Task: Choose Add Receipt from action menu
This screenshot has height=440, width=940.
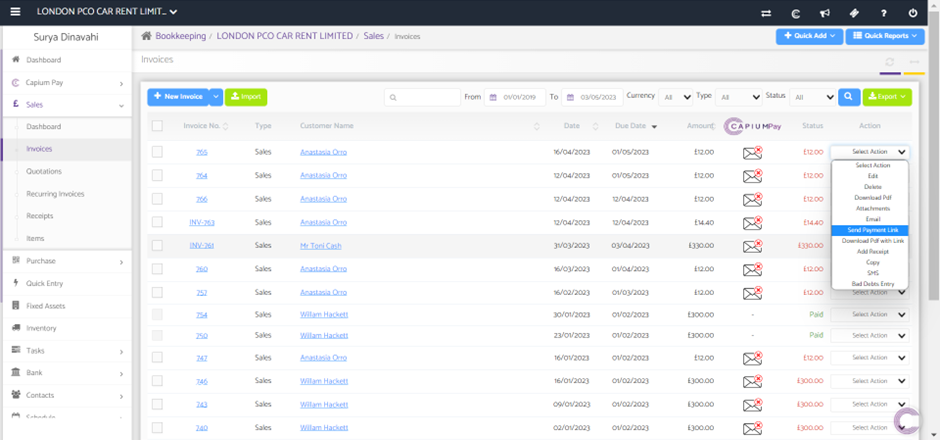Action: (869, 252)
